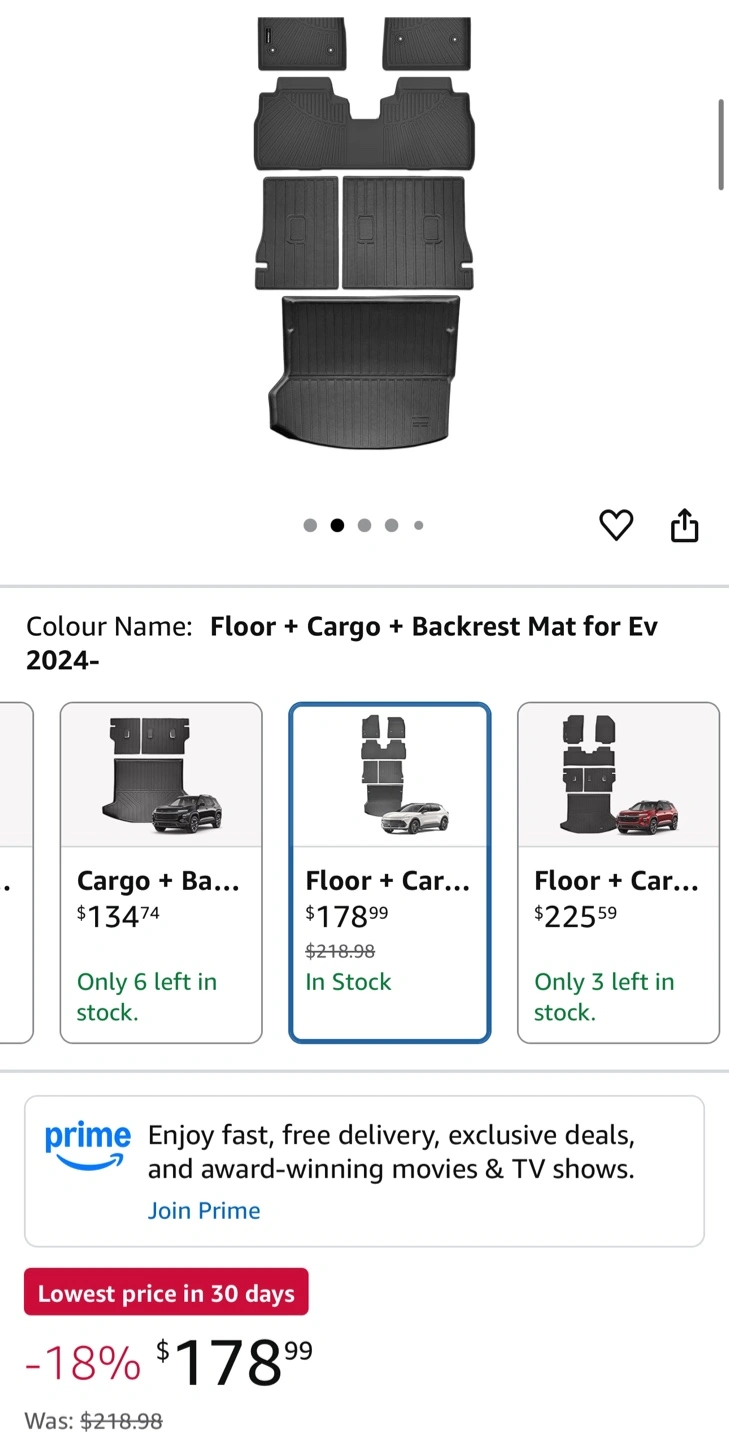Viewport: 729px width, 1440px height.
Task: Tap the Prime delivery promotion text
Action: coord(391,1152)
